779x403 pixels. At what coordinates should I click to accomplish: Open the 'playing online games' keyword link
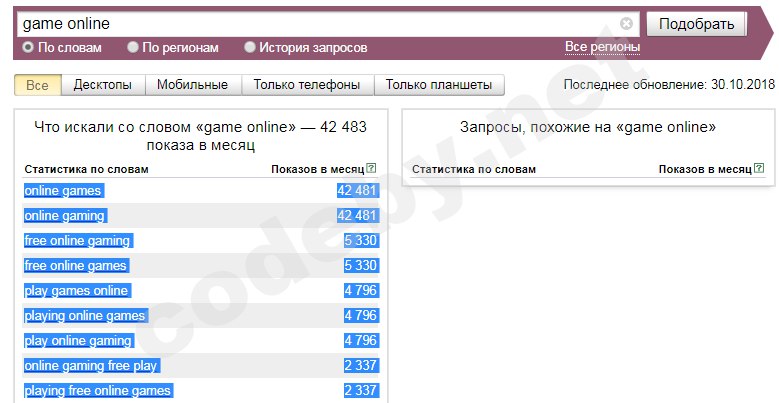coord(84,316)
